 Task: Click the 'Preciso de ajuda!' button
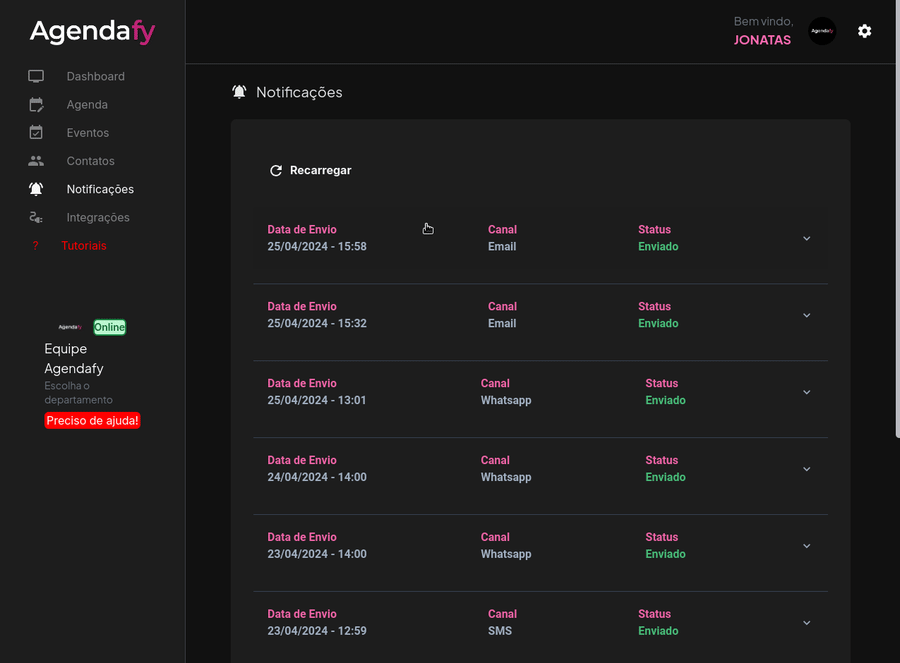tap(92, 420)
